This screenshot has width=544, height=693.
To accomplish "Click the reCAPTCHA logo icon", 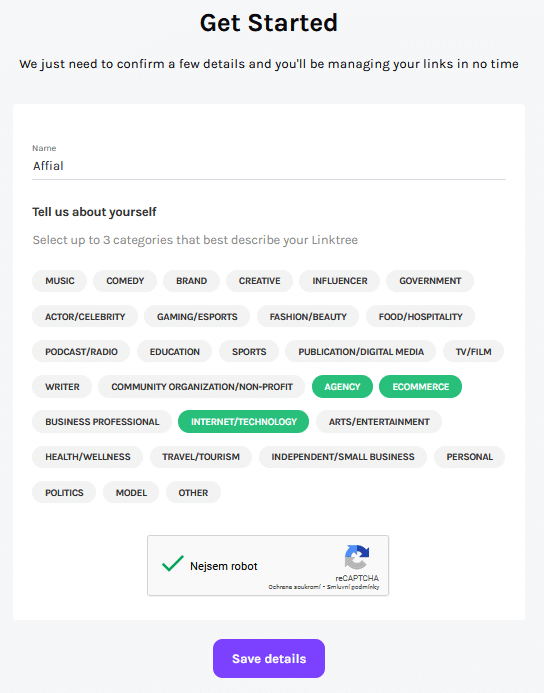I will pos(357,557).
